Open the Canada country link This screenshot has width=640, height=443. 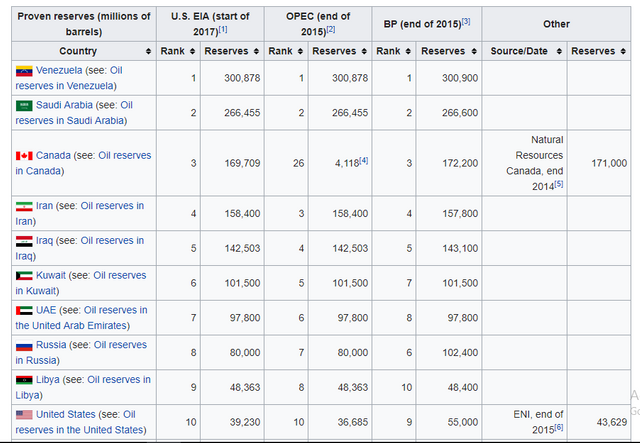point(53,155)
